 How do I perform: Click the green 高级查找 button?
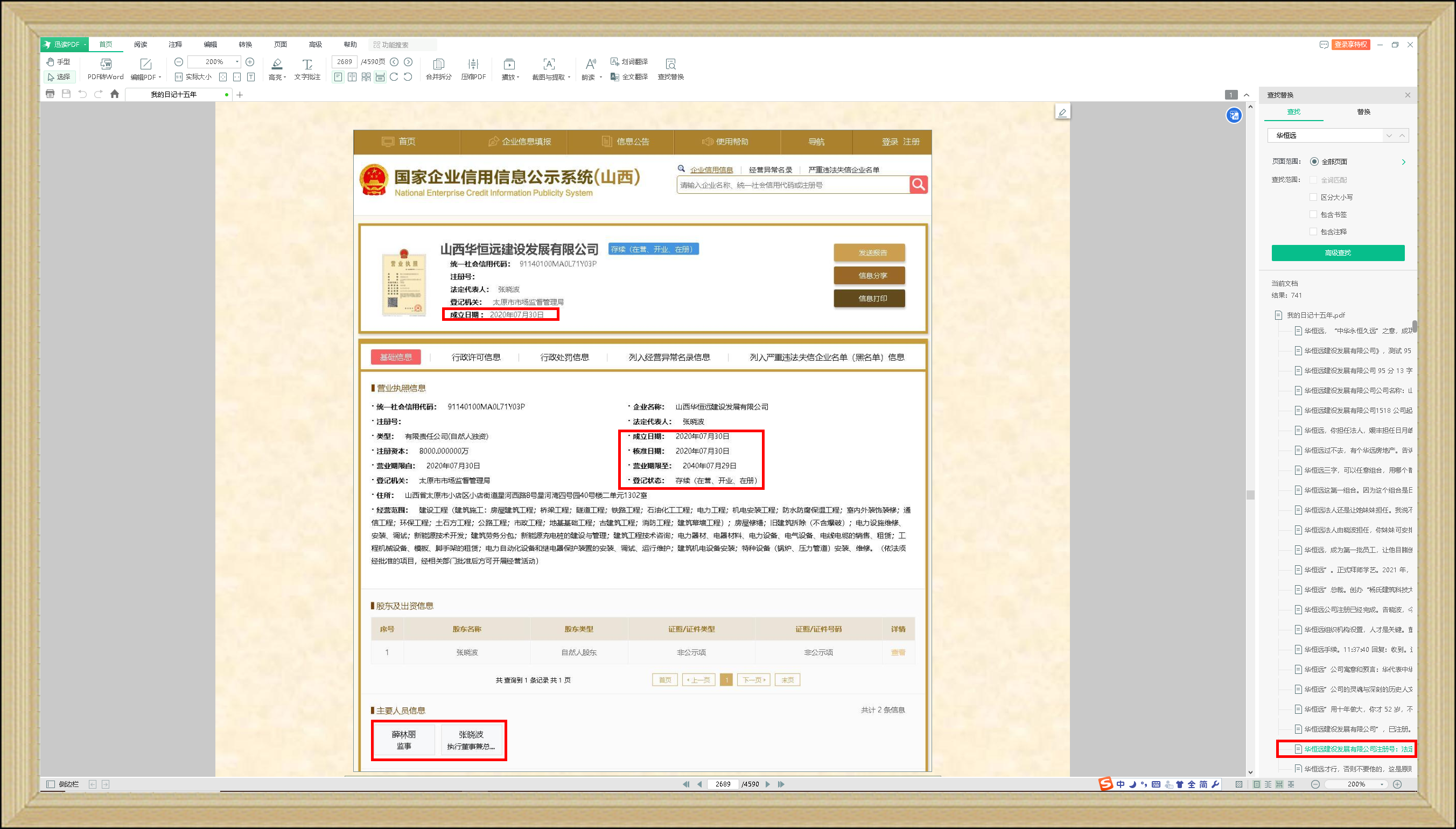tap(1338, 253)
